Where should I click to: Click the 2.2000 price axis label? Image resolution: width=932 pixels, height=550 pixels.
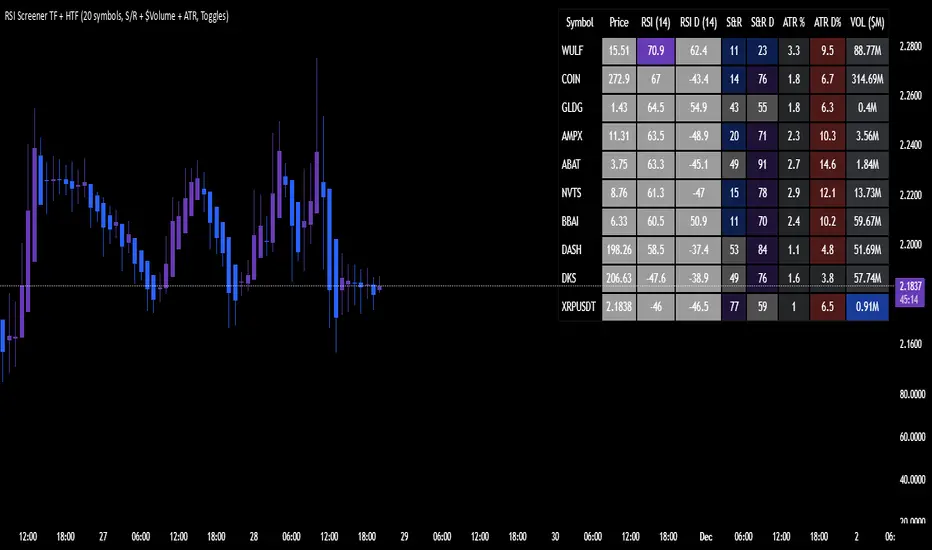(x=911, y=244)
